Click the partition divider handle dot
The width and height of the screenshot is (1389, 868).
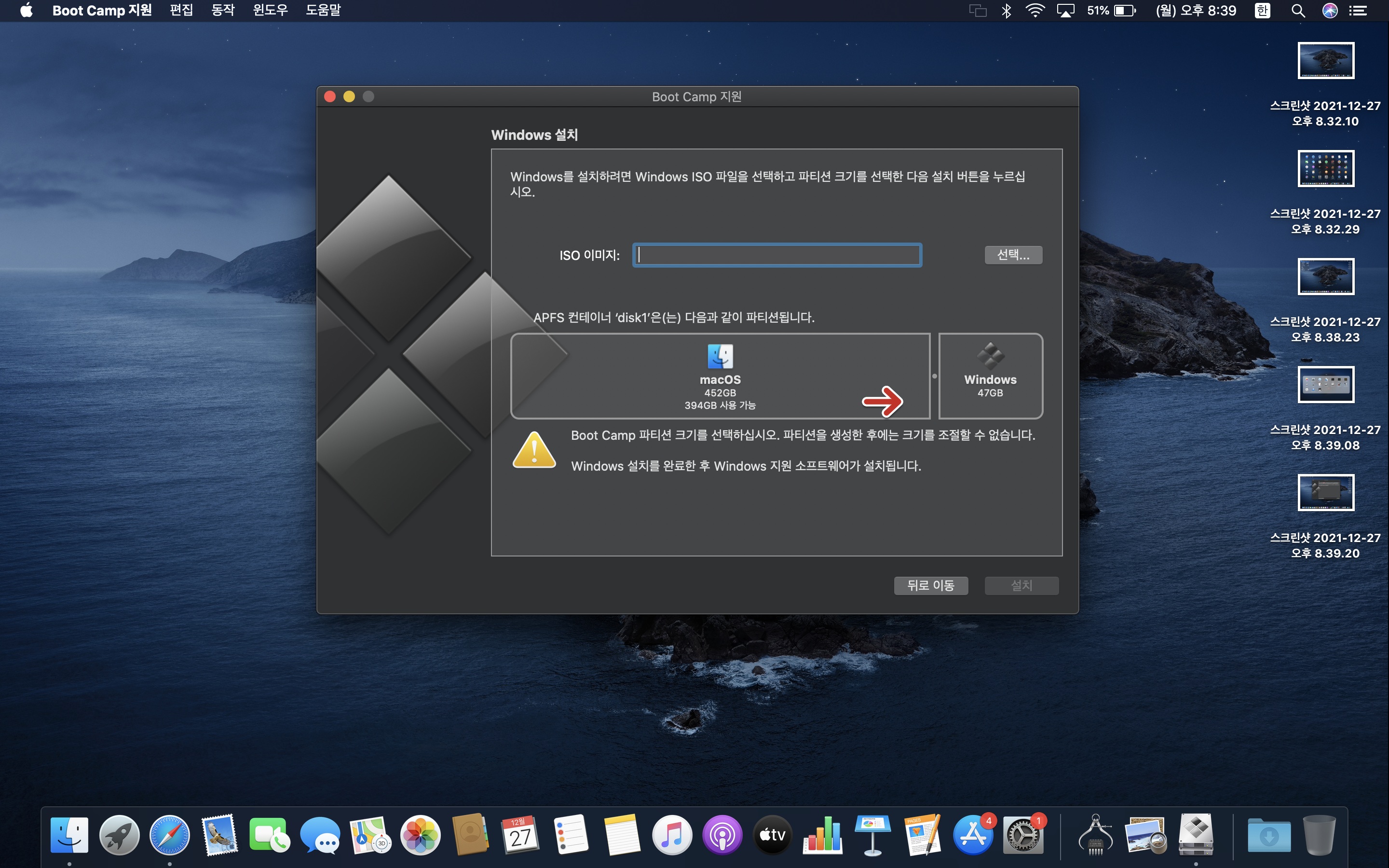pyautogui.click(x=934, y=376)
